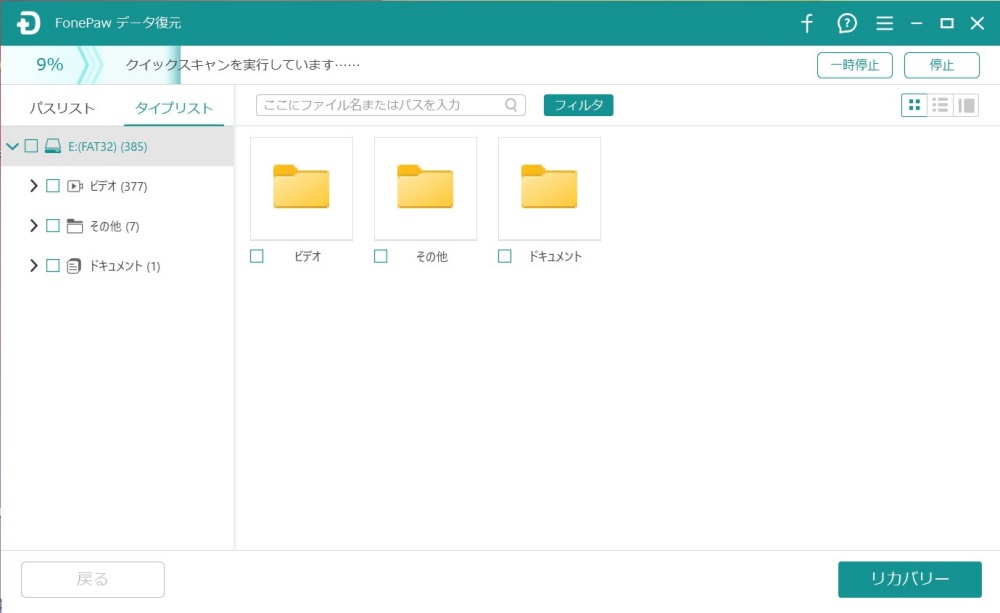Click the ビデオ label under folder

click(307, 256)
